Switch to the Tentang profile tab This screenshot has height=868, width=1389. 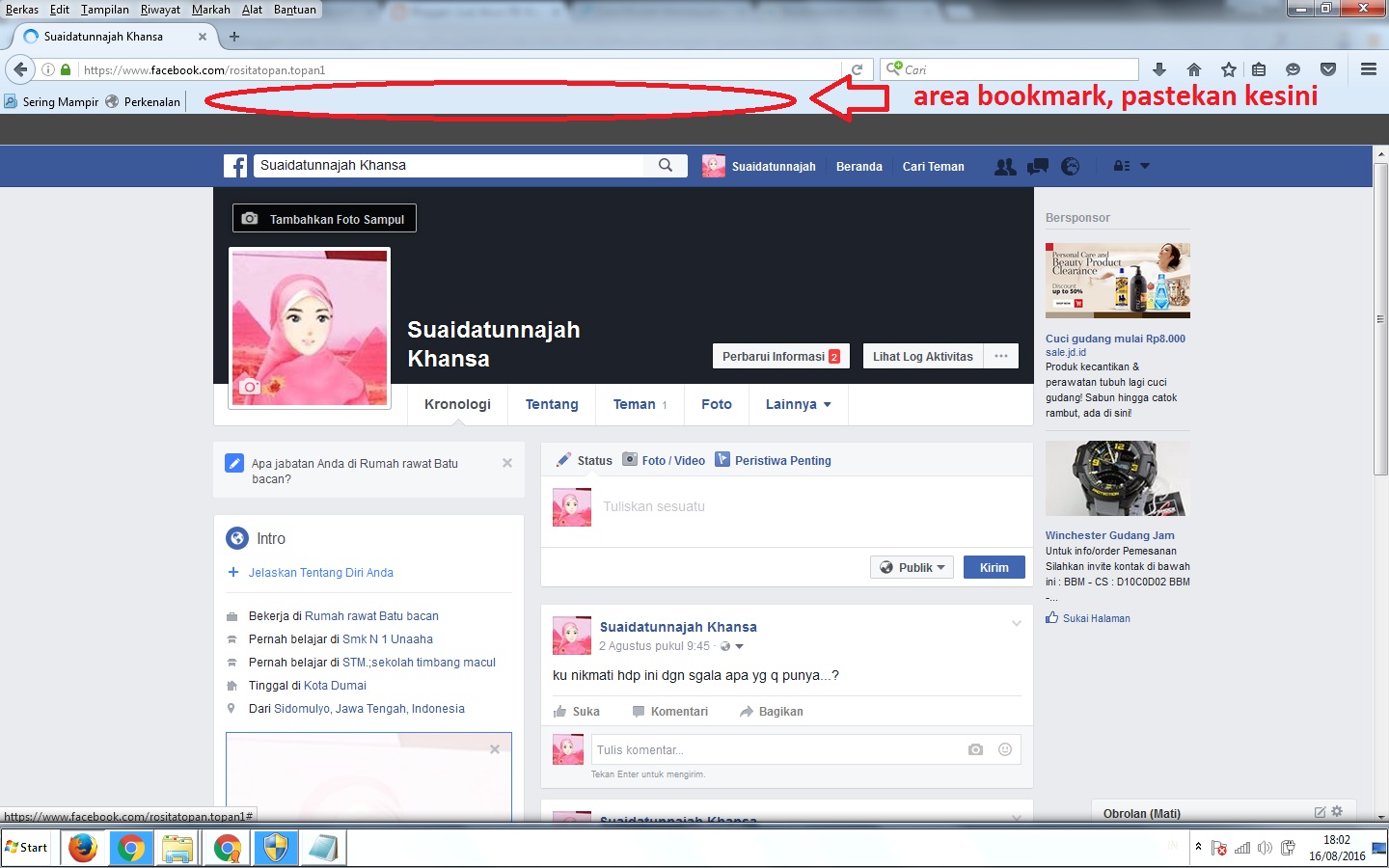pos(552,404)
